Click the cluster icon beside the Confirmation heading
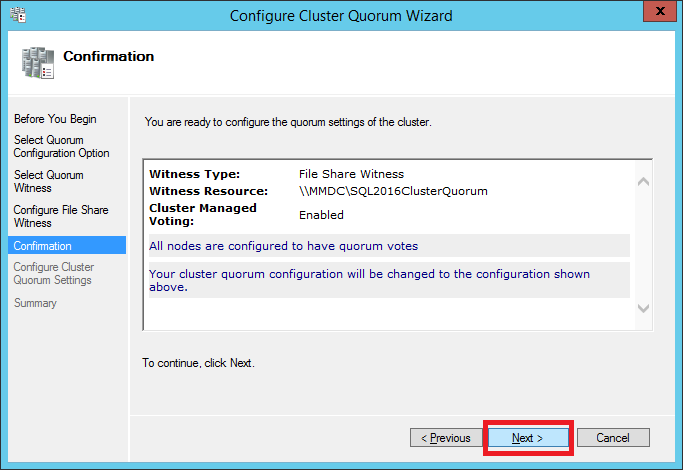 tap(37, 62)
